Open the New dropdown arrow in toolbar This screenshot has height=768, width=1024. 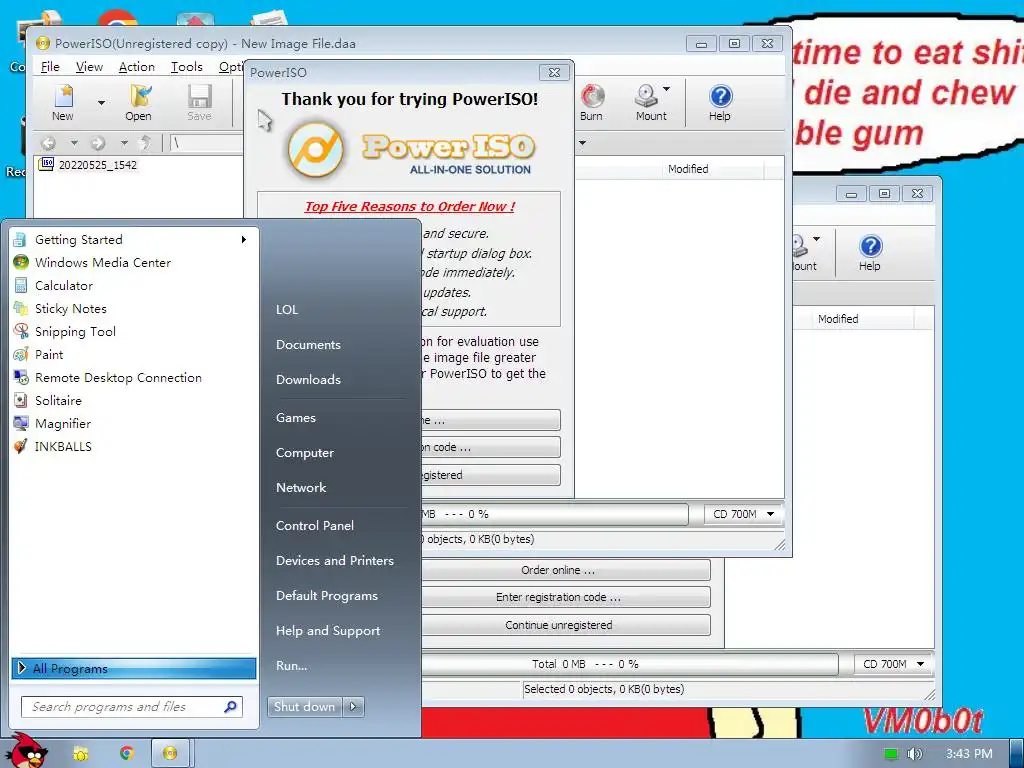click(x=101, y=103)
